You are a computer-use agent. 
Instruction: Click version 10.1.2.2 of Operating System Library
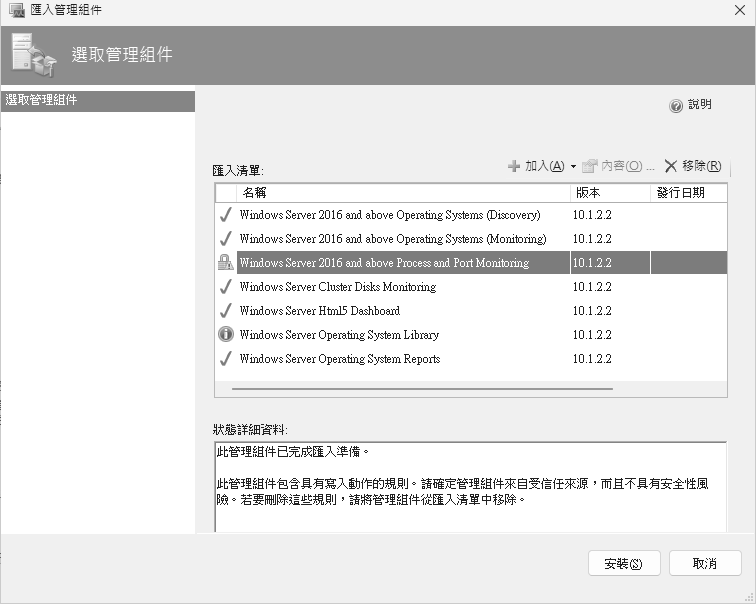pyautogui.click(x=592, y=335)
